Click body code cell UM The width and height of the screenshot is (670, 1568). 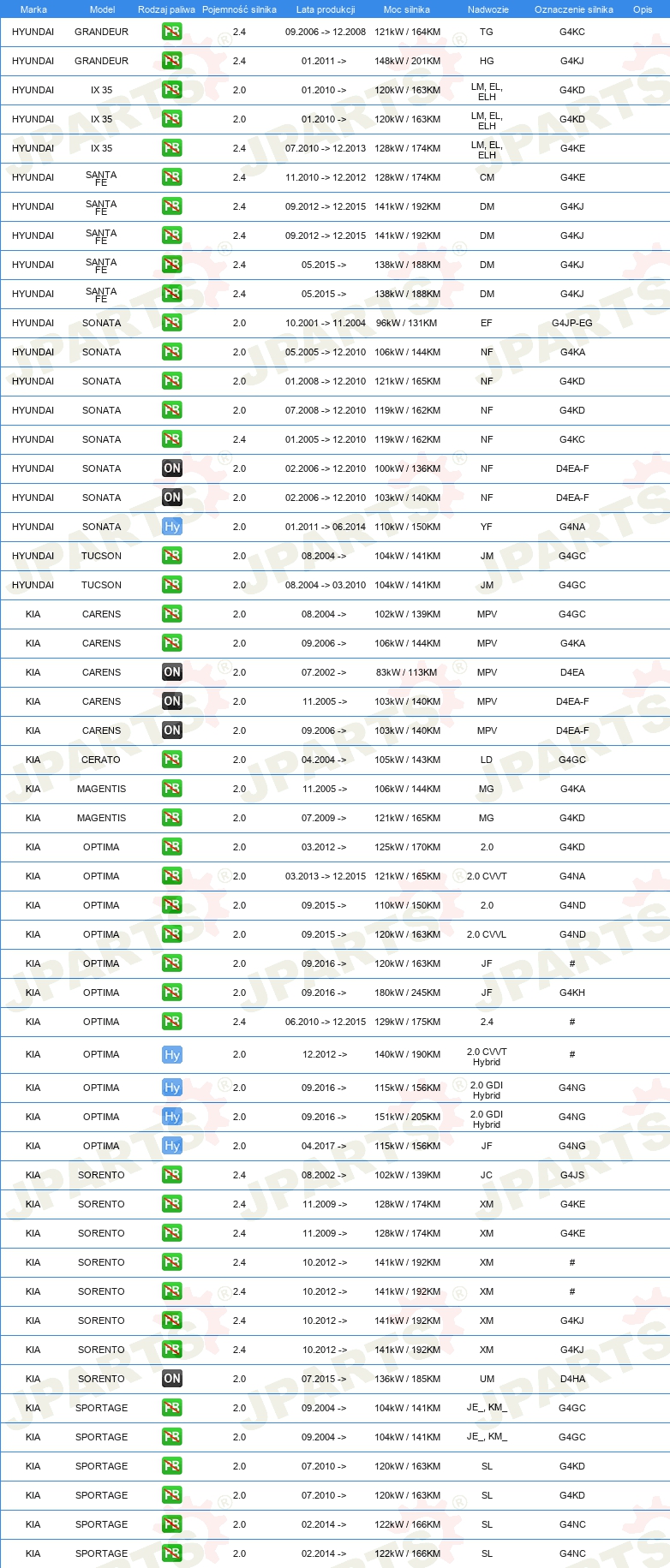point(487,1379)
